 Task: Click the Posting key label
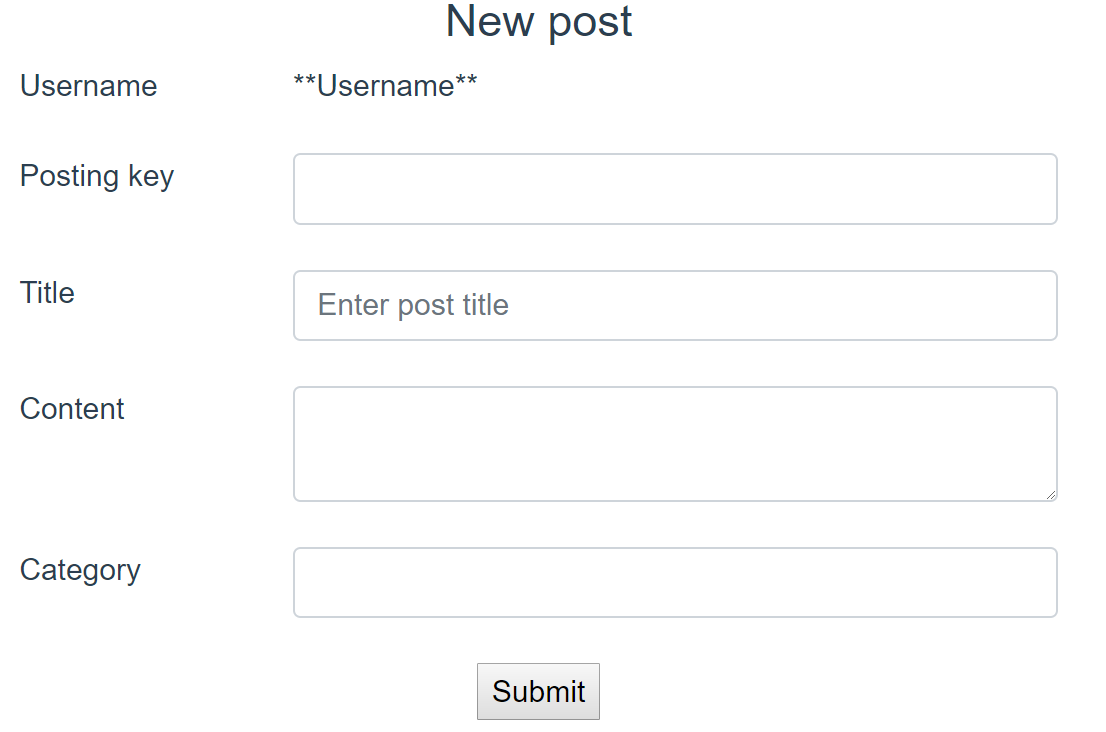tap(97, 176)
